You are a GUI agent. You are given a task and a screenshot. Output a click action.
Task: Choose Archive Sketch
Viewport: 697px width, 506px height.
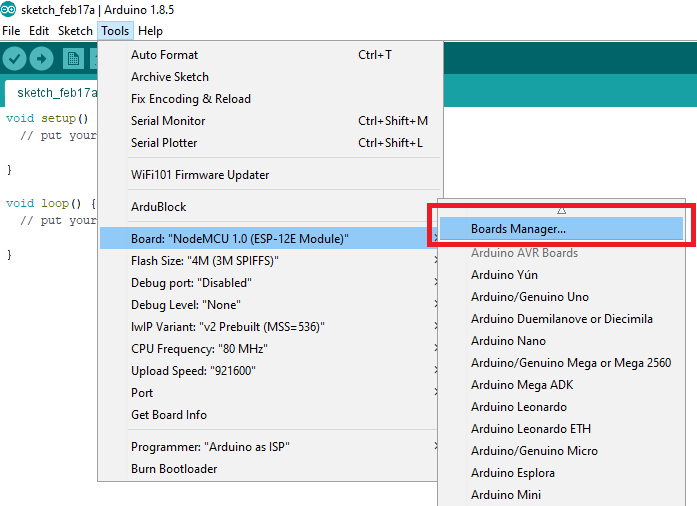271,77
